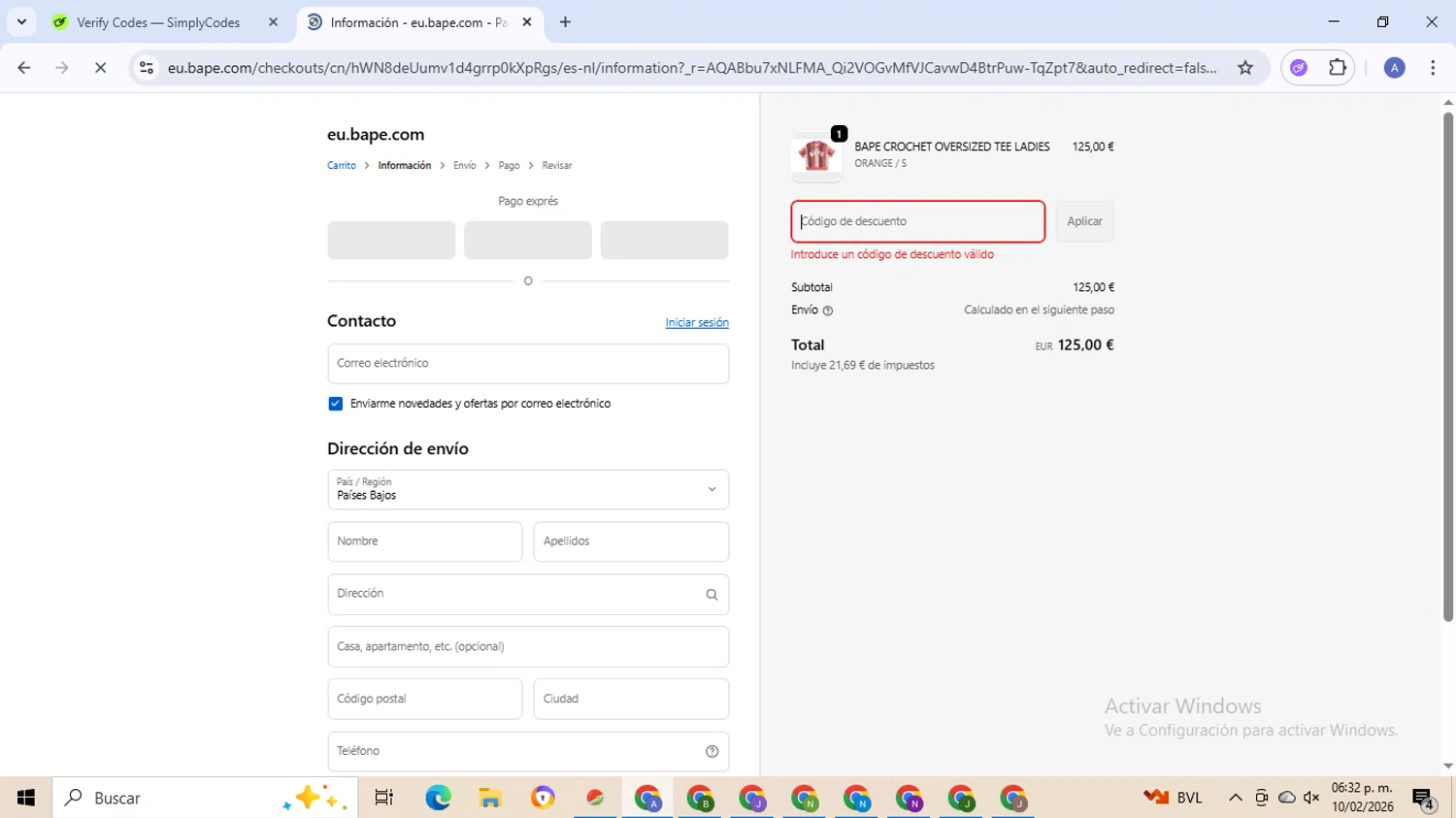The height and width of the screenshot is (818, 1456).
Task: Click the search magnifier in Dirección field
Action: tap(711, 595)
